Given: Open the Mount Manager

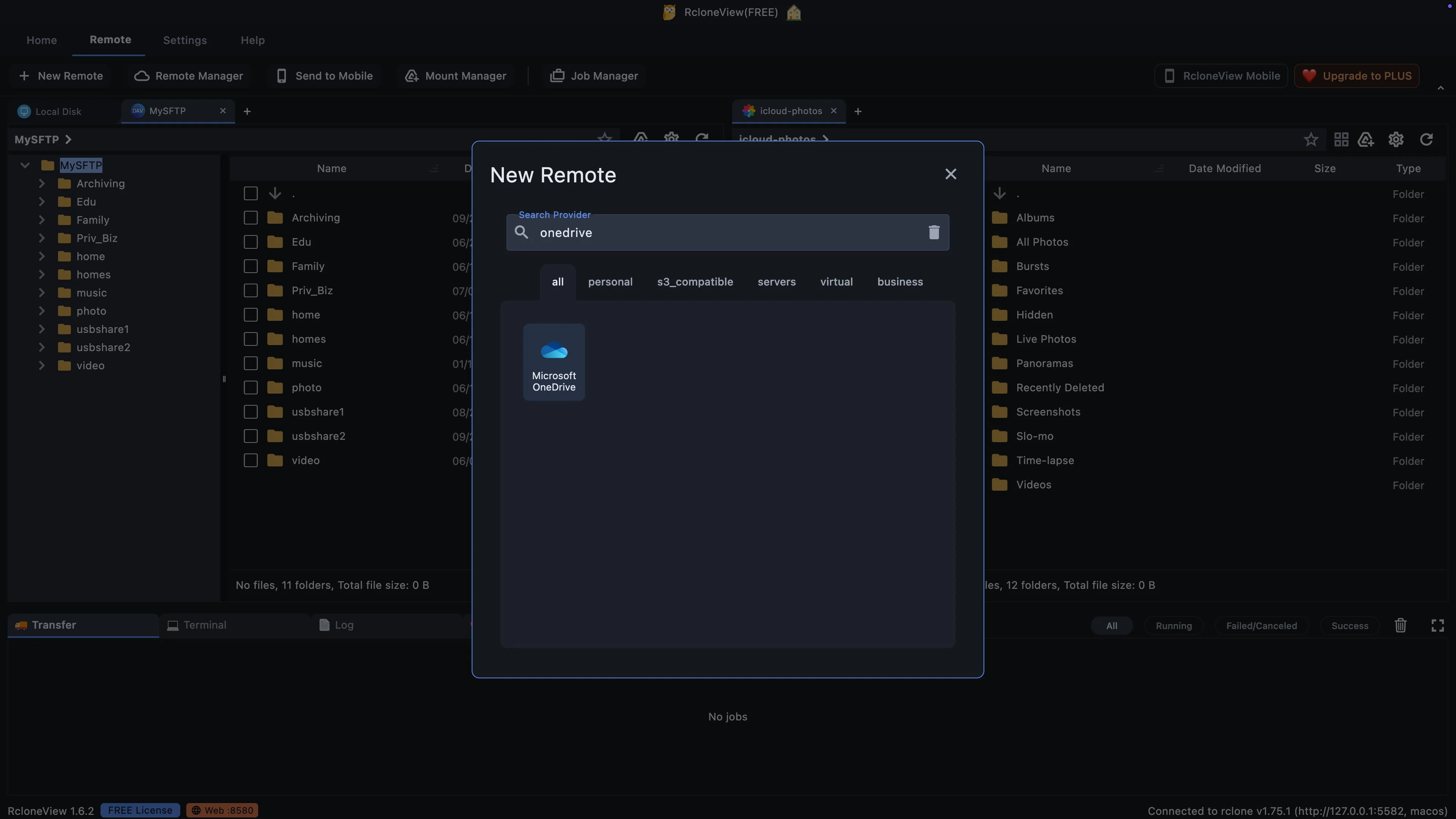Looking at the screenshot, I should click(x=455, y=76).
